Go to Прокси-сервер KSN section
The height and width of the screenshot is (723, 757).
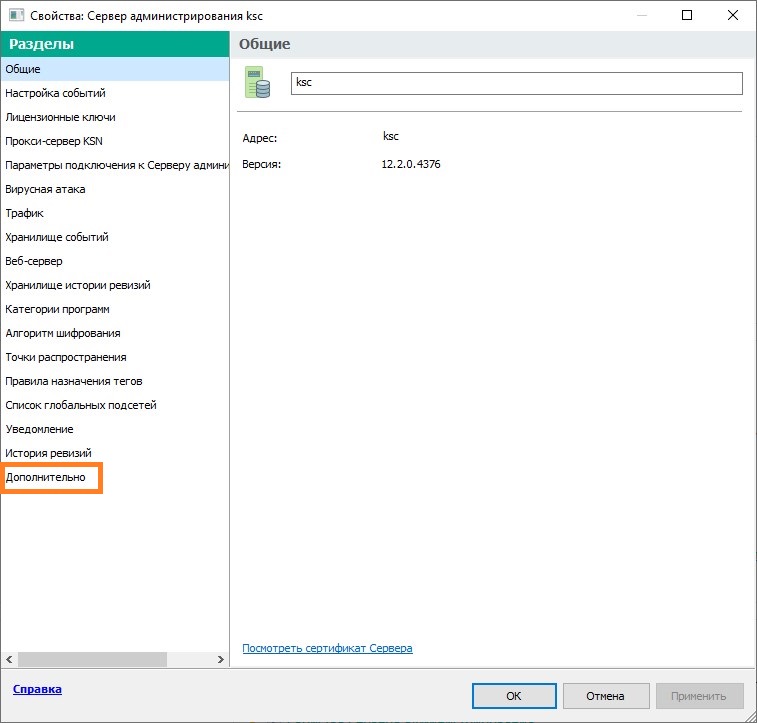[53, 141]
